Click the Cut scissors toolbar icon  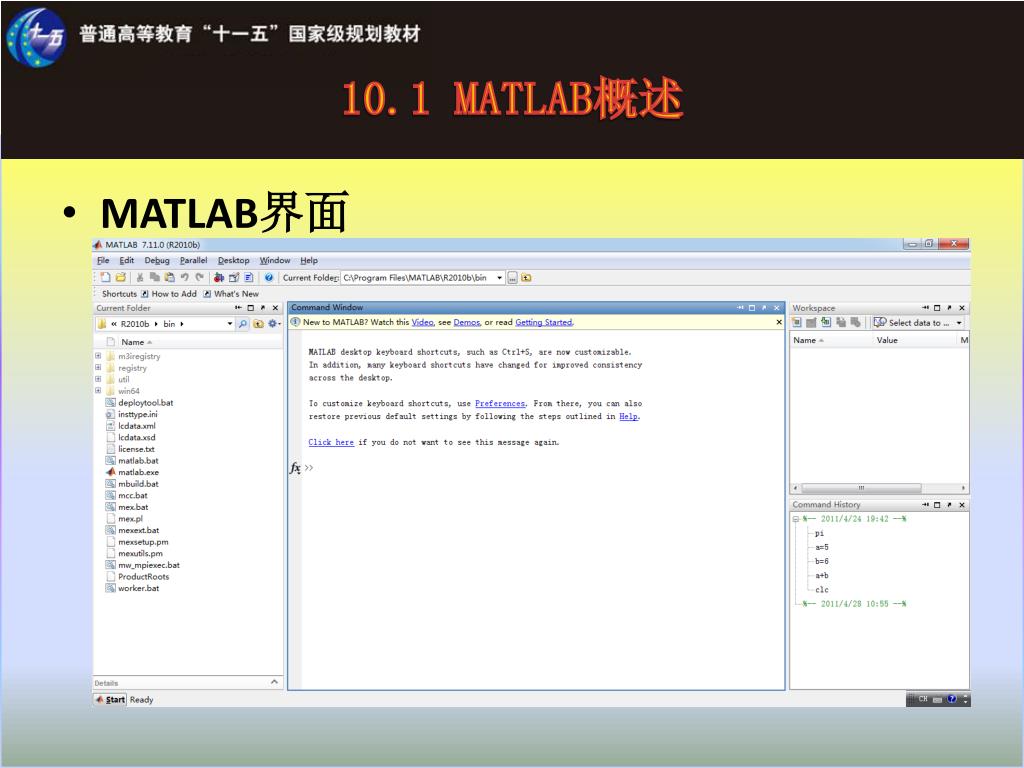coord(140,278)
